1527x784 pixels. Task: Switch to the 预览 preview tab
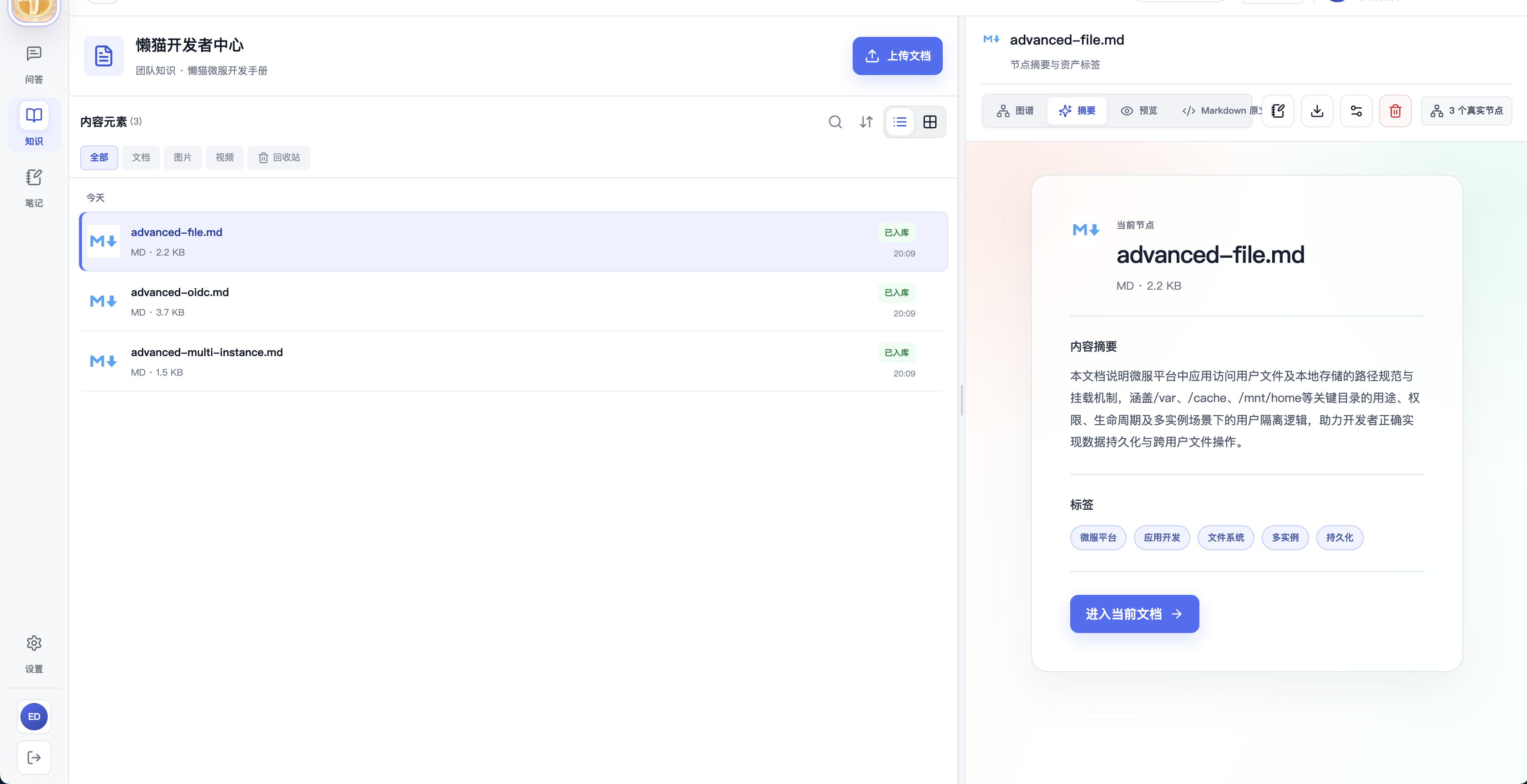point(1139,111)
